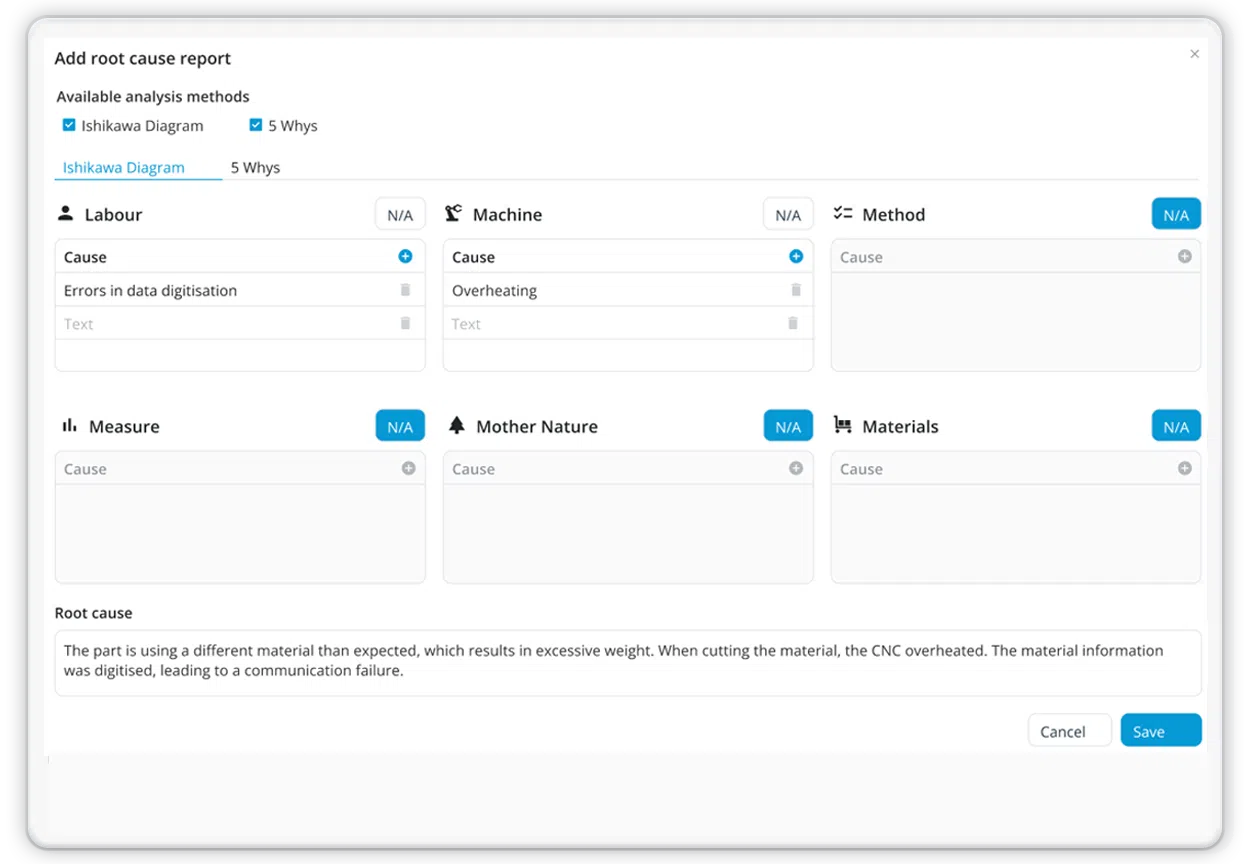
Task: Remove the empty text row under Machine
Action: pos(793,323)
